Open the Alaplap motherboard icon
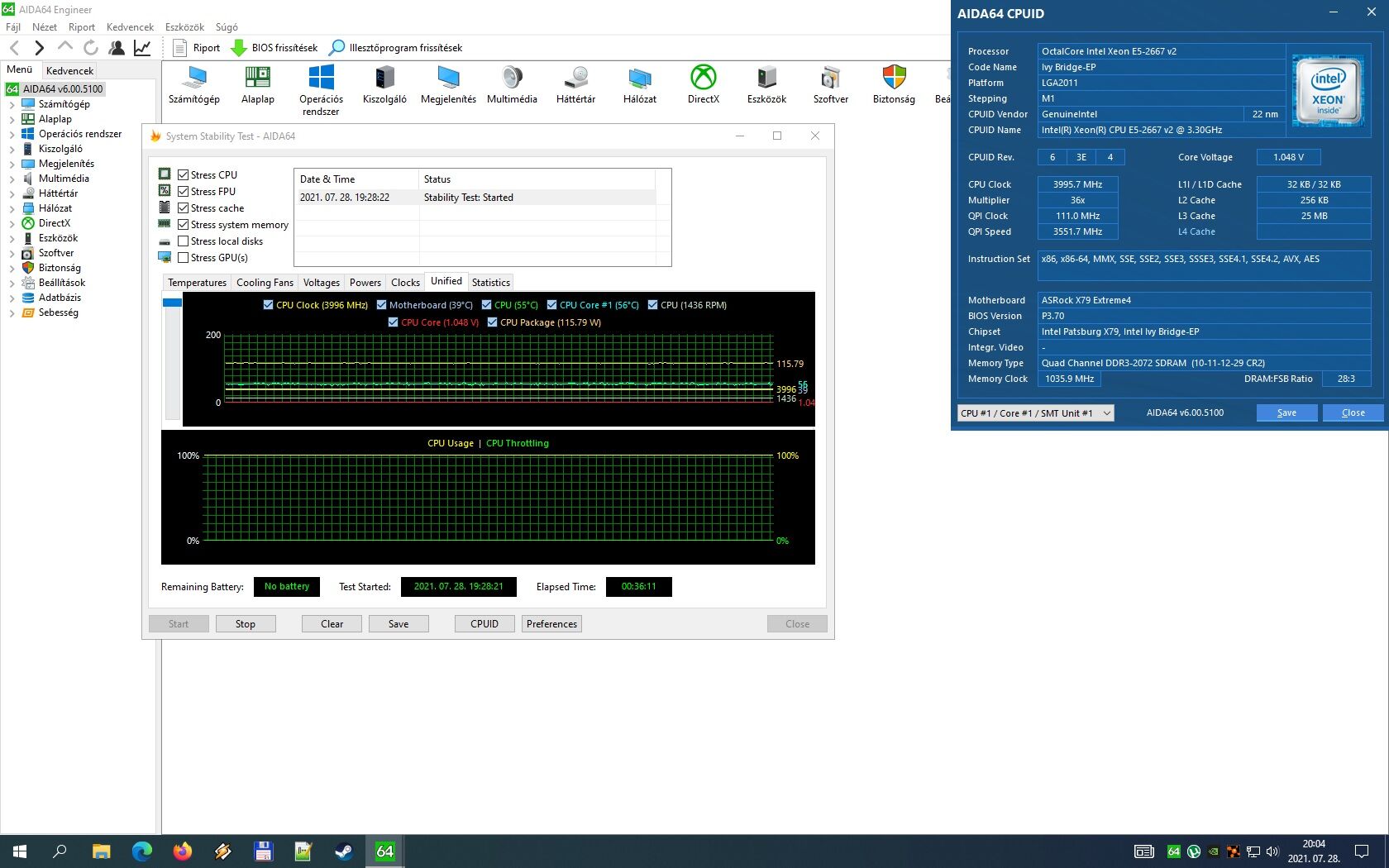Screen dimensions: 1389x868 (x=258, y=78)
